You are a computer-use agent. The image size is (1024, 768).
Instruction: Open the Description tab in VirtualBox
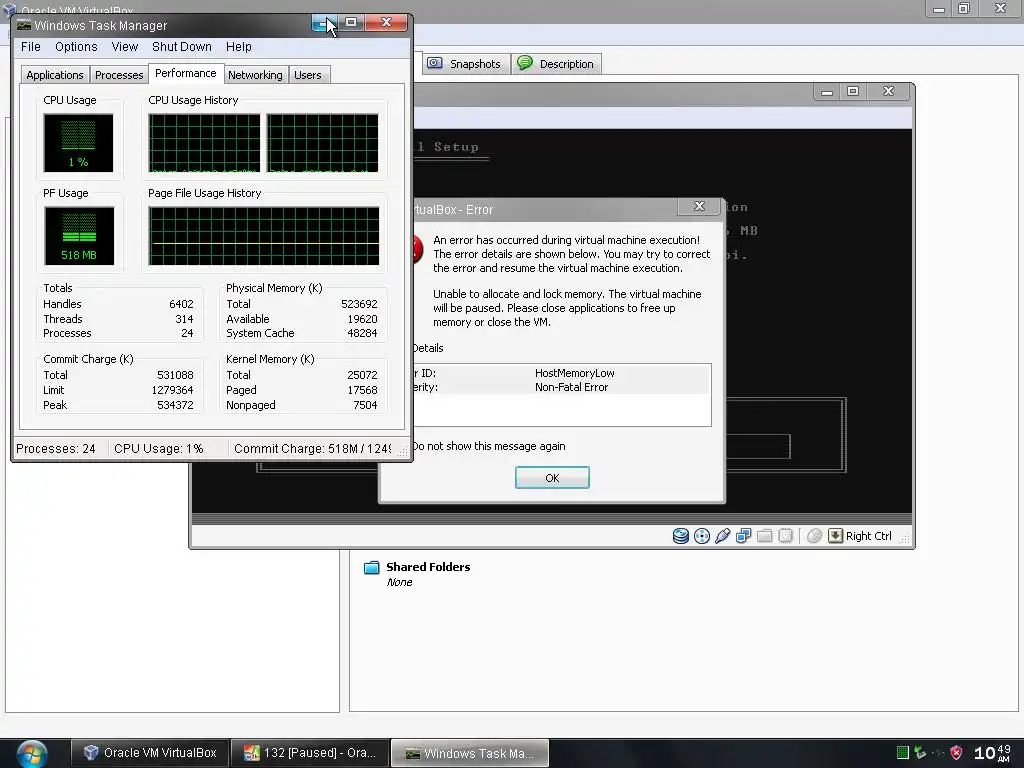coord(556,64)
